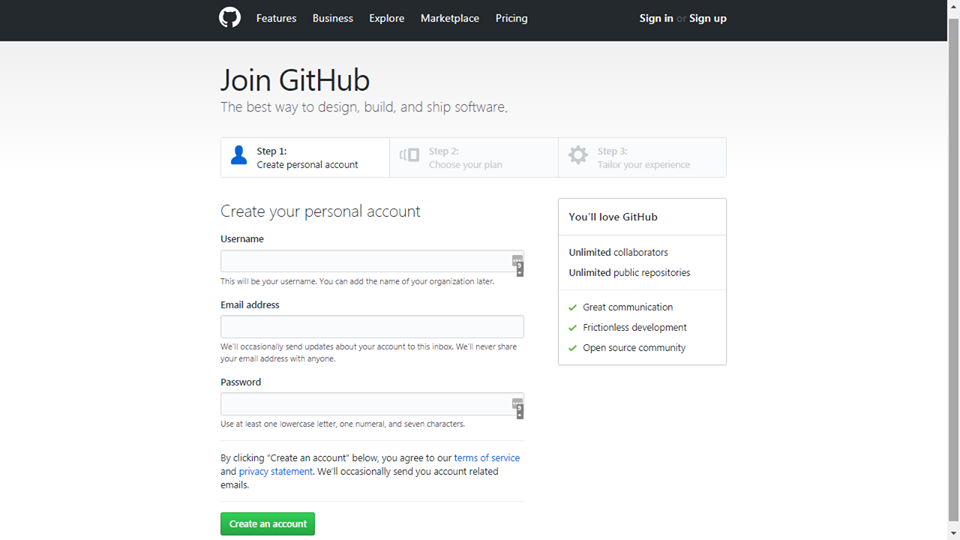Open the Business page link
Image resolution: width=960 pixels, height=540 pixels.
coord(332,18)
